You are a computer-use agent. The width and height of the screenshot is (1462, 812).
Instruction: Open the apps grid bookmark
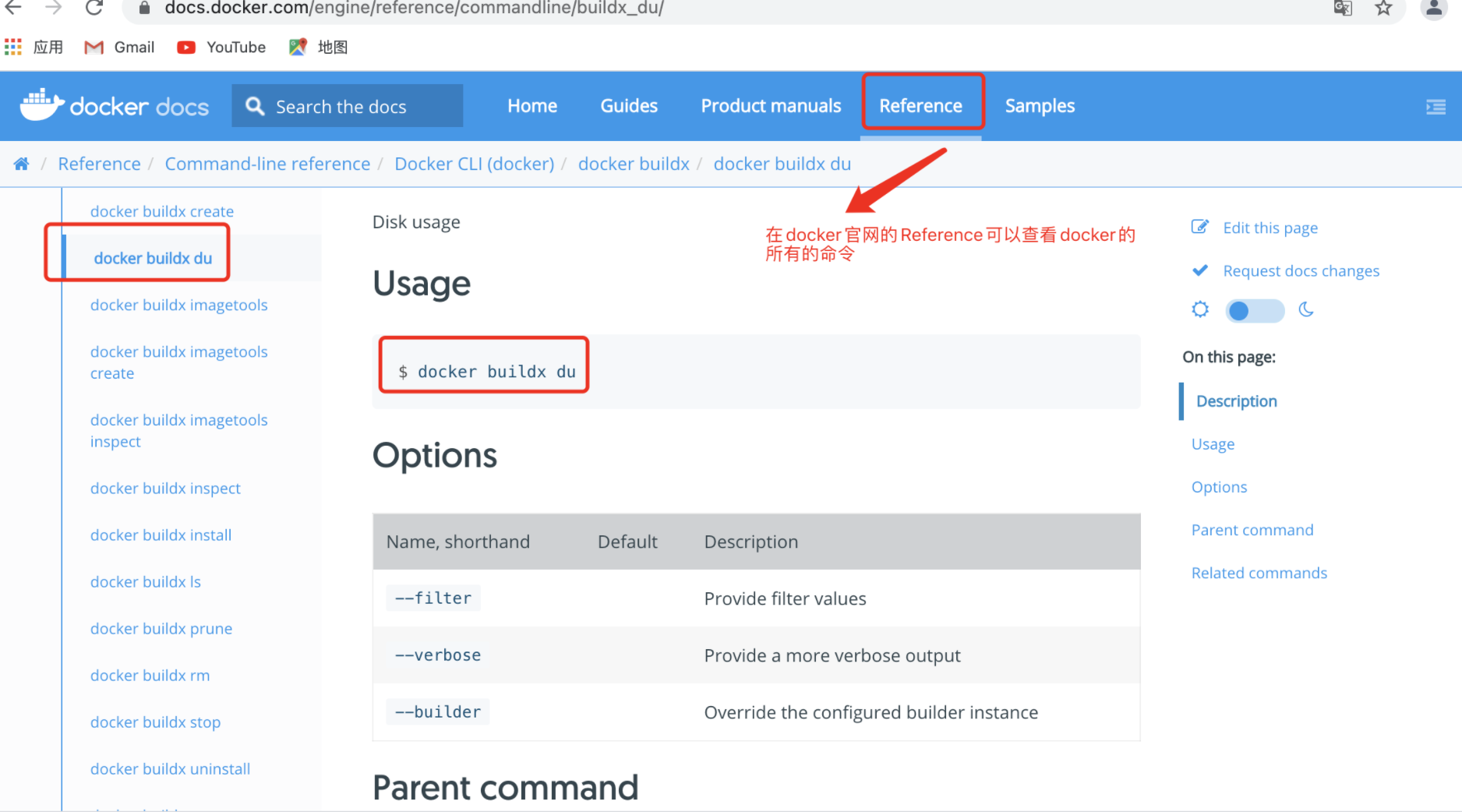coord(13,48)
